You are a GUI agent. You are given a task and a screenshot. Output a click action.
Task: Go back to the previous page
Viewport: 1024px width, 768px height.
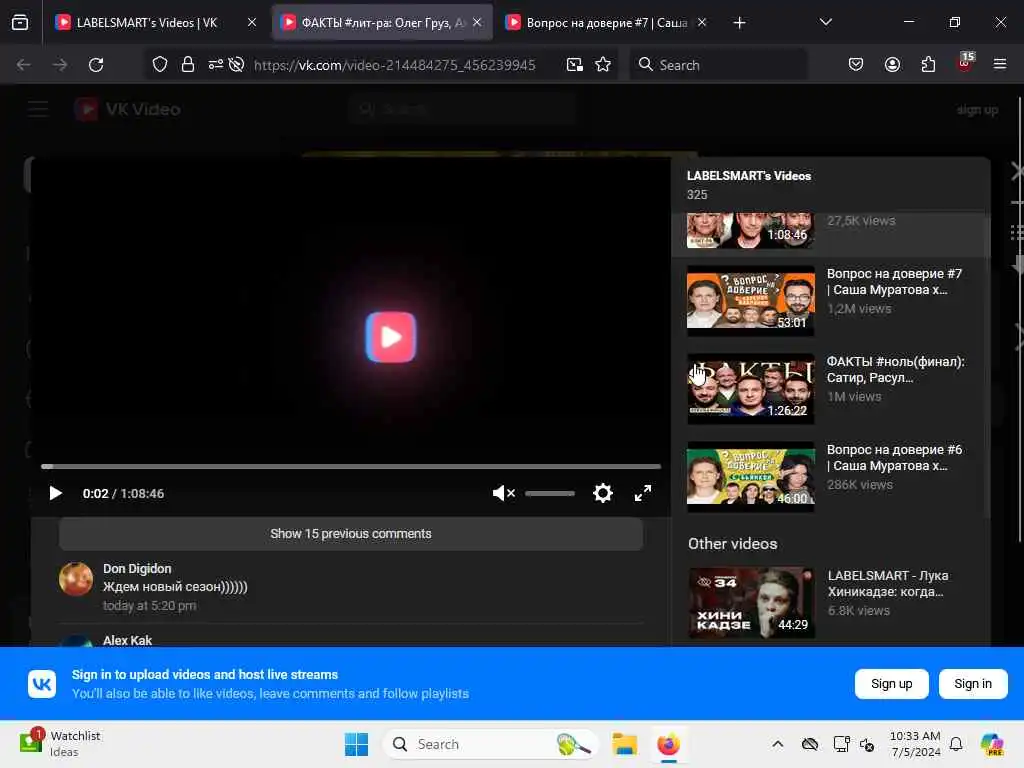[x=24, y=65]
